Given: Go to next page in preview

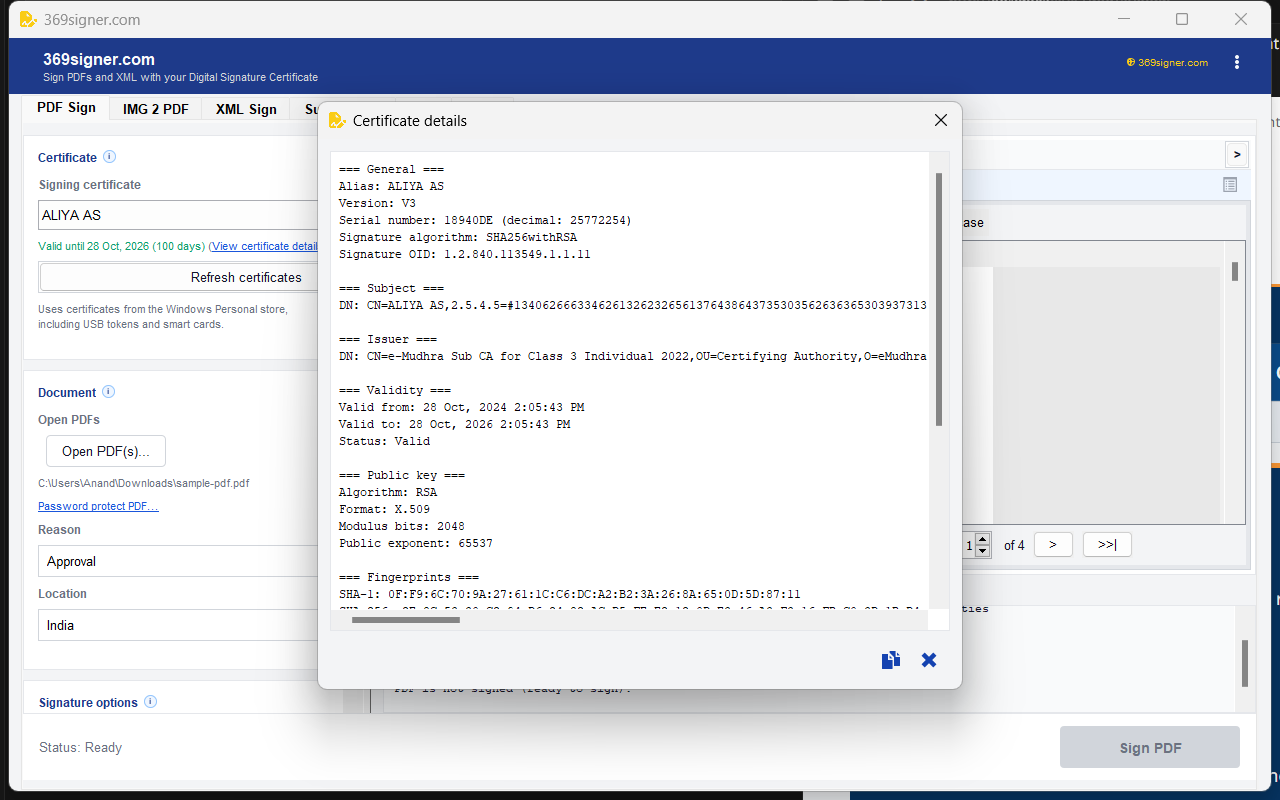Looking at the screenshot, I should (1053, 544).
